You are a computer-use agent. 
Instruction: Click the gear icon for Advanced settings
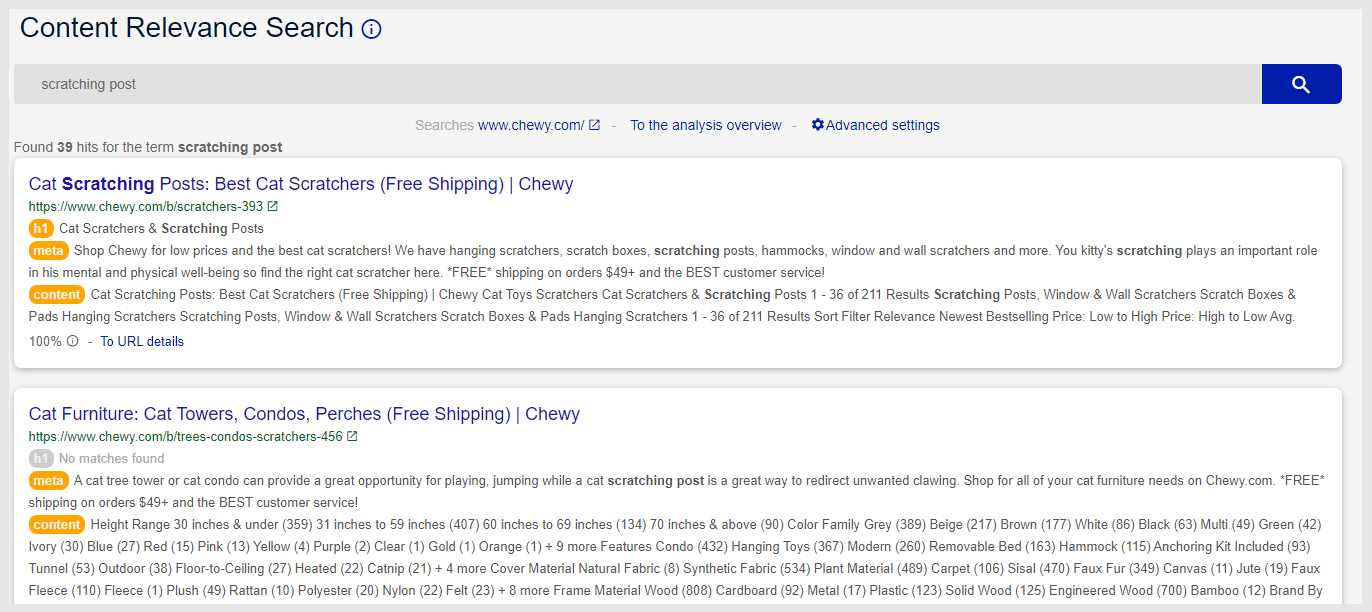coord(818,125)
